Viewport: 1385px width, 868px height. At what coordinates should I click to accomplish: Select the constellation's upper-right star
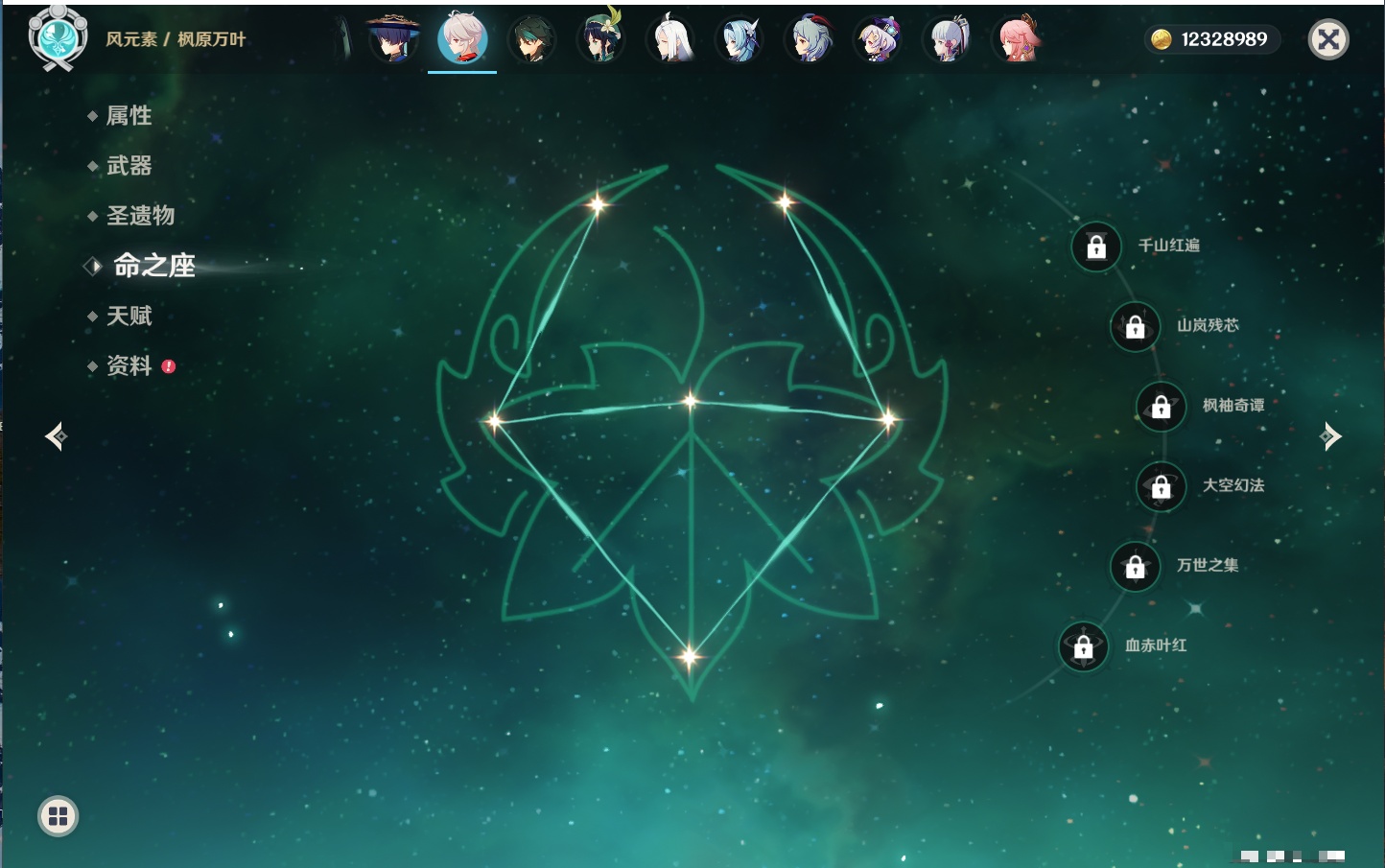click(x=785, y=201)
